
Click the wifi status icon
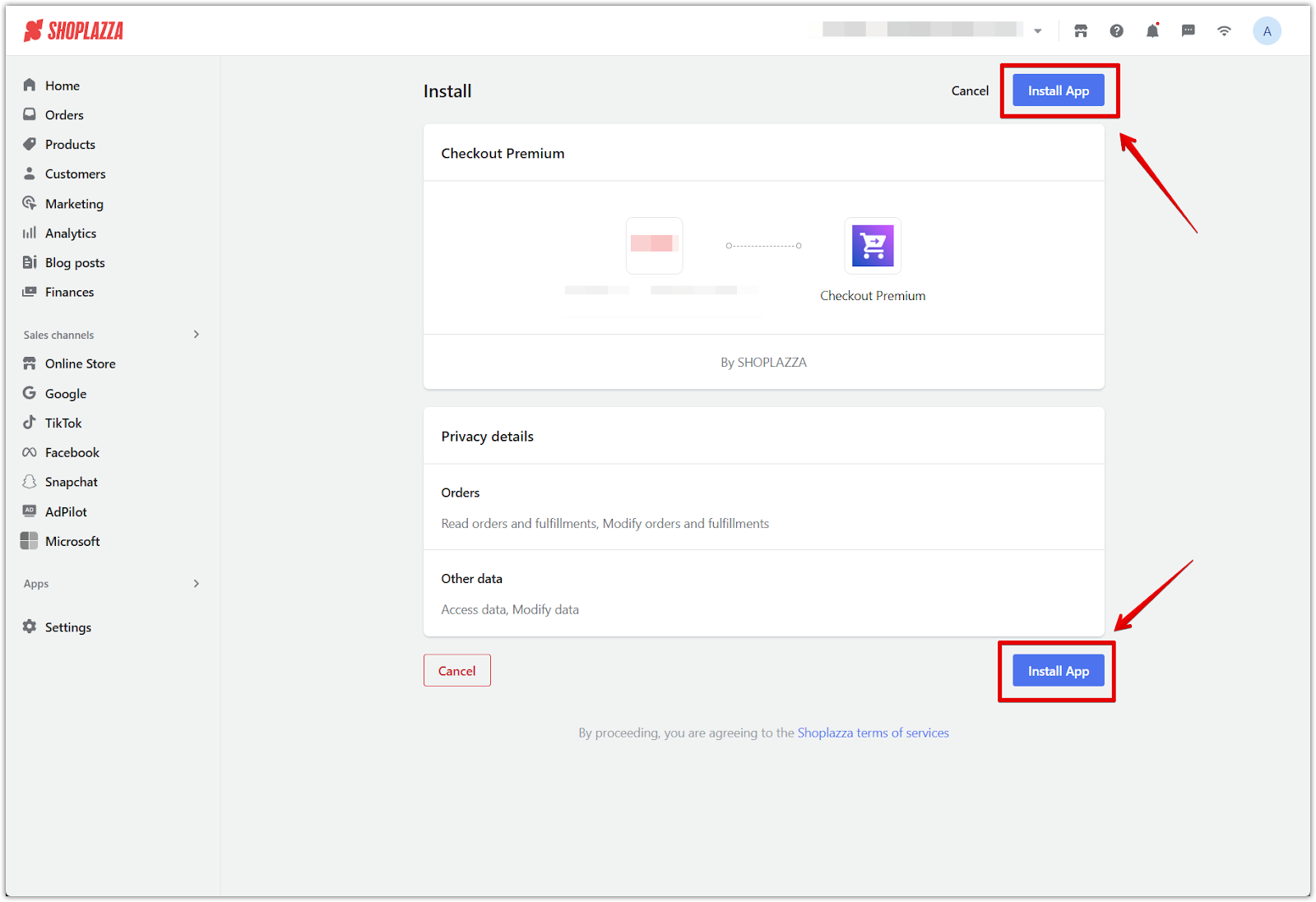point(1225,31)
